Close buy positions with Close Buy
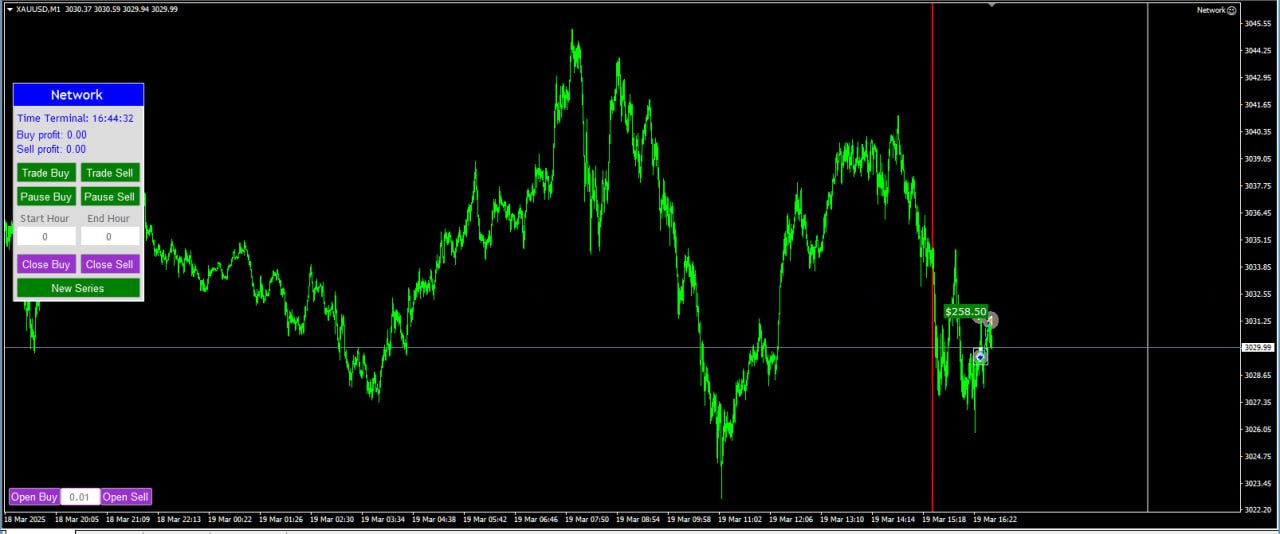Image resolution: width=1280 pixels, height=534 pixels. [x=46, y=264]
